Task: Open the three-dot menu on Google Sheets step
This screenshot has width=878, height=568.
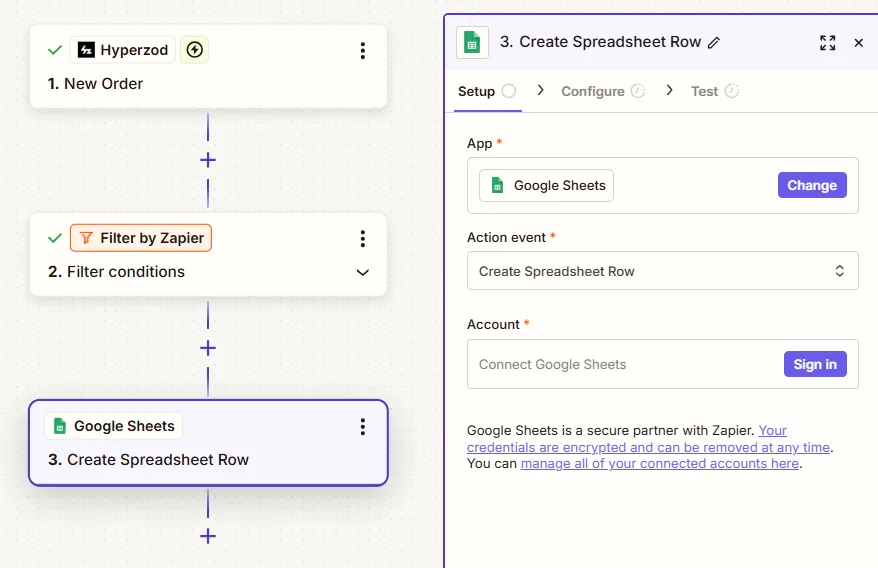Action: [x=363, y=427]
